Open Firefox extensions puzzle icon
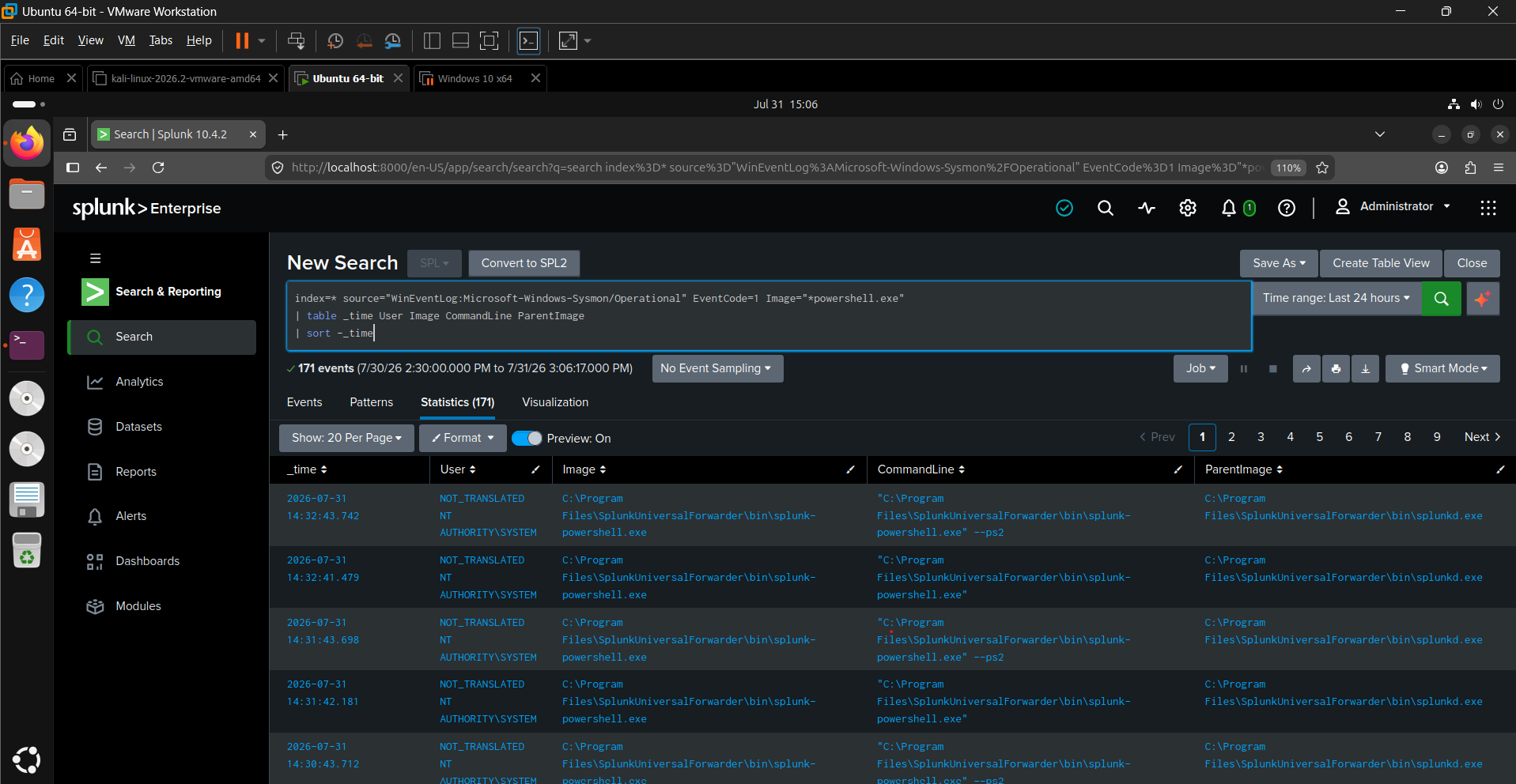 click(1470, 168)
